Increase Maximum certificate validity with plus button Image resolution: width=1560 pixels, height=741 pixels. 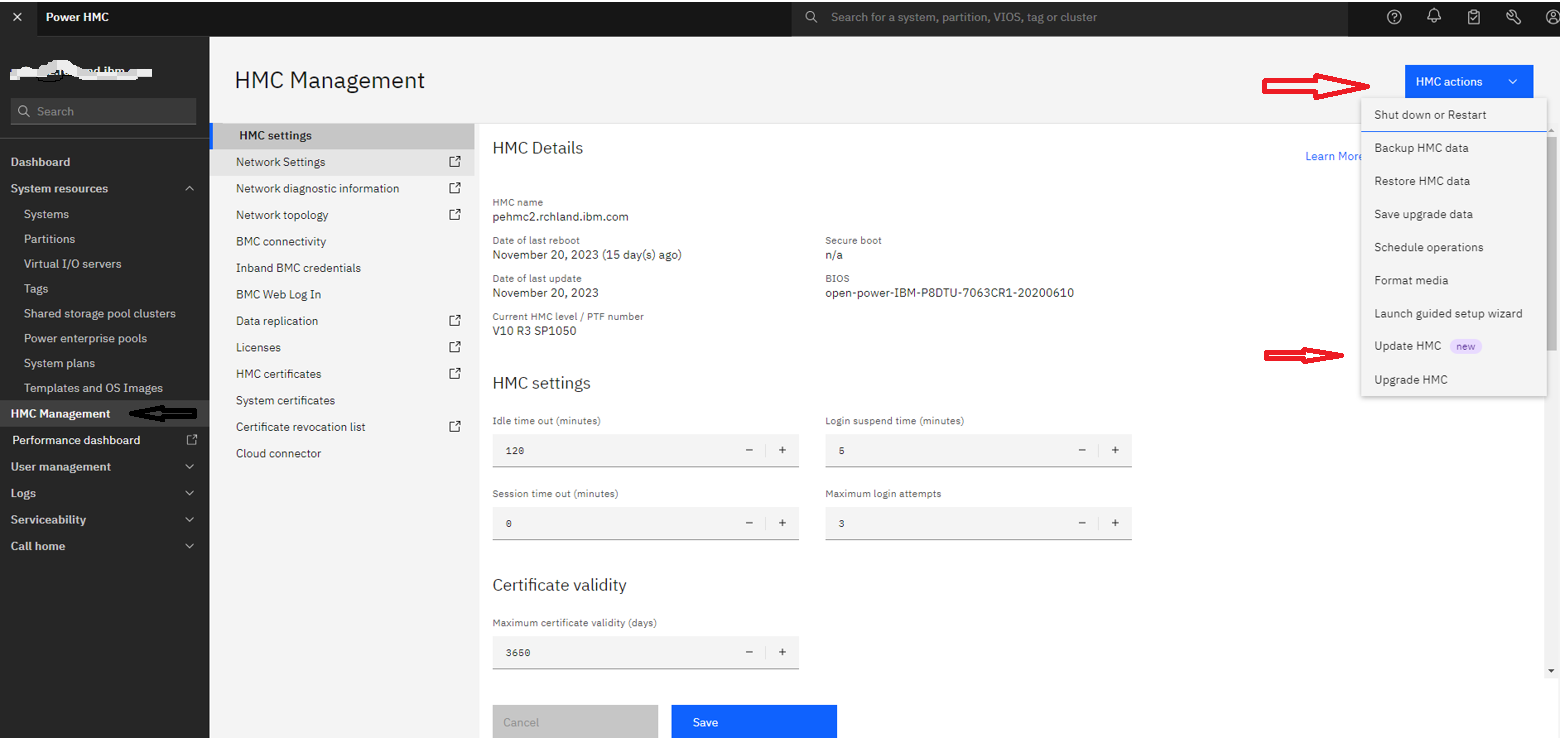pos(782,652)
